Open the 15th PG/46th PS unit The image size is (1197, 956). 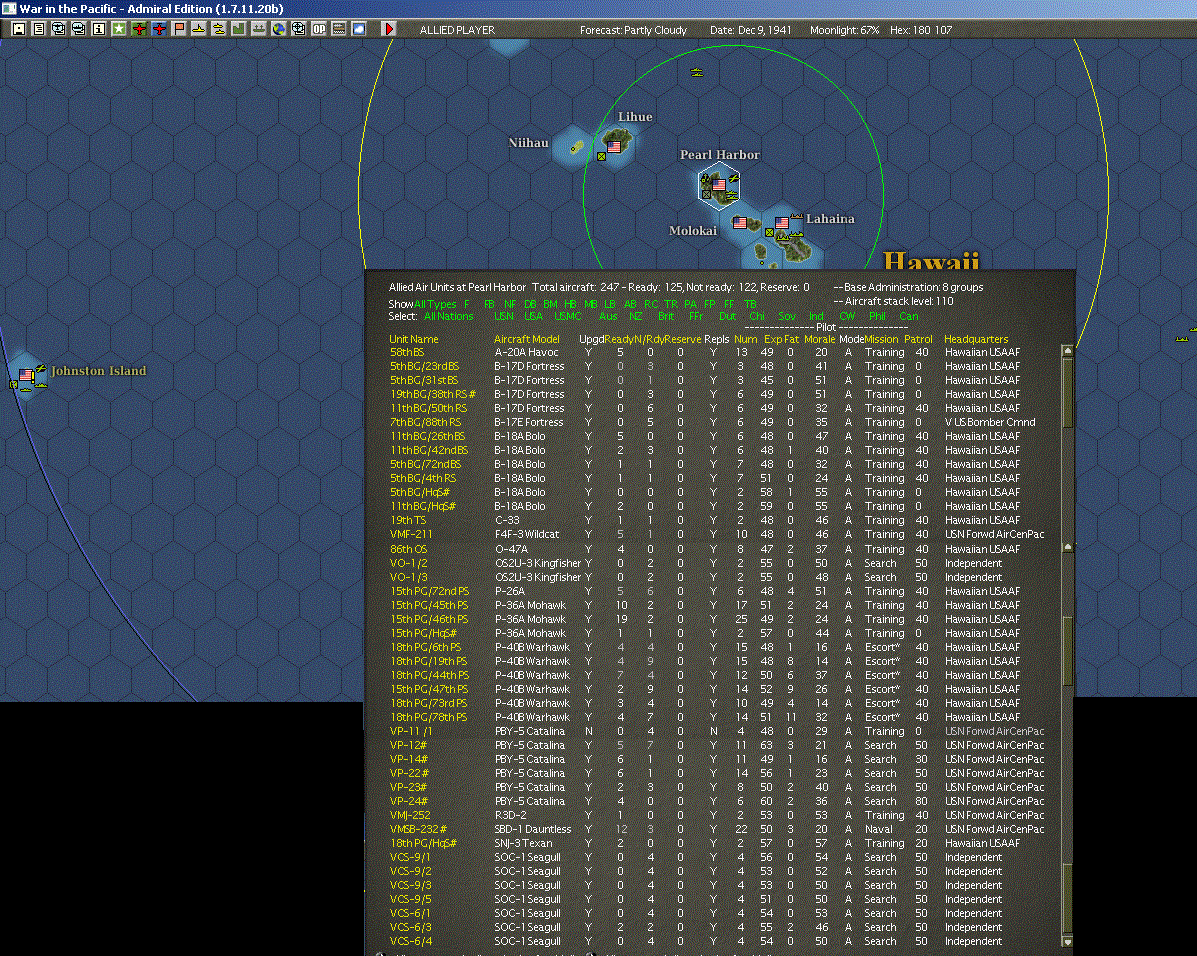pos(429,619)
